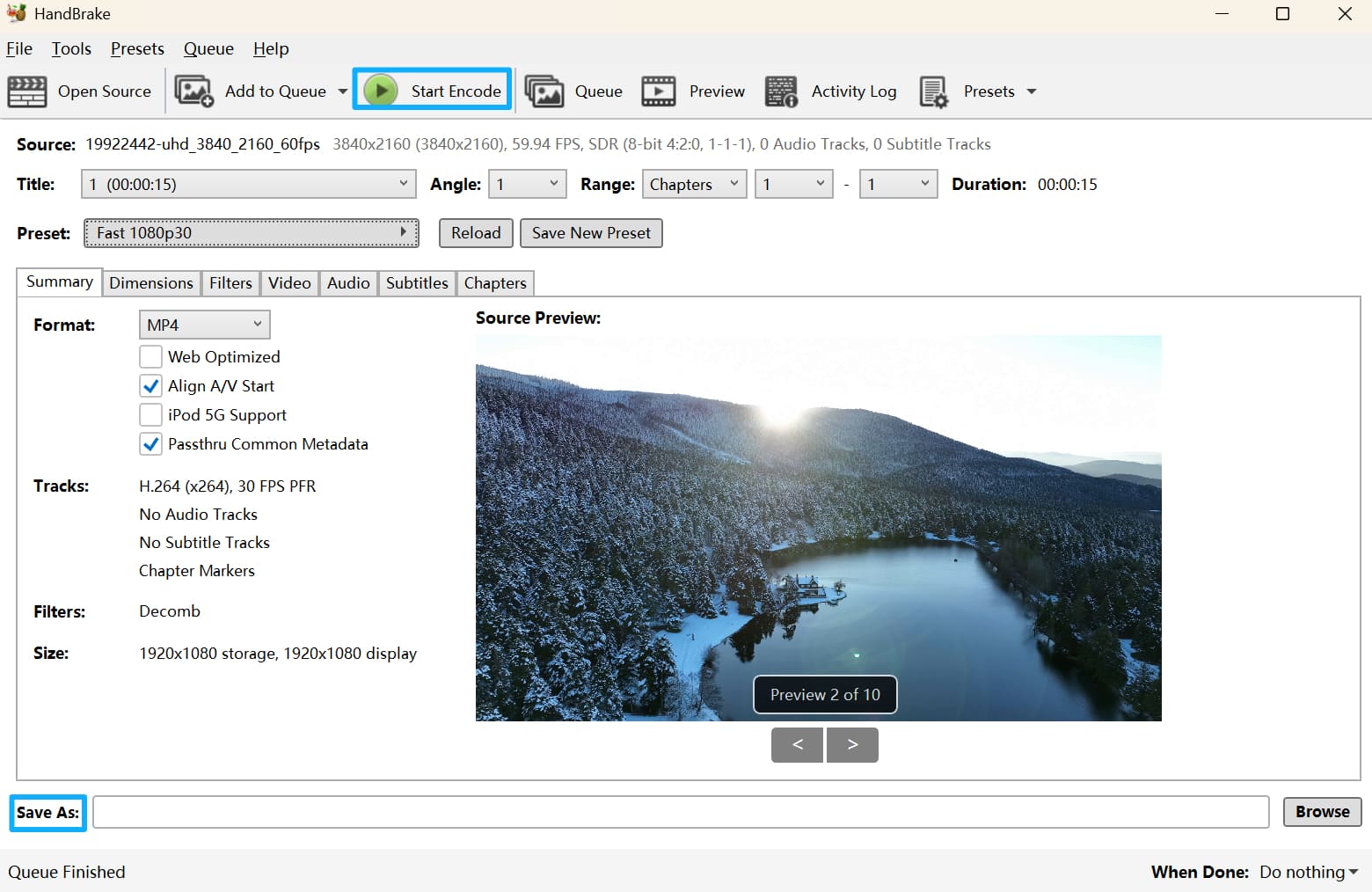
Task: Switch to the Video tab
Action: tap(289, 282)
